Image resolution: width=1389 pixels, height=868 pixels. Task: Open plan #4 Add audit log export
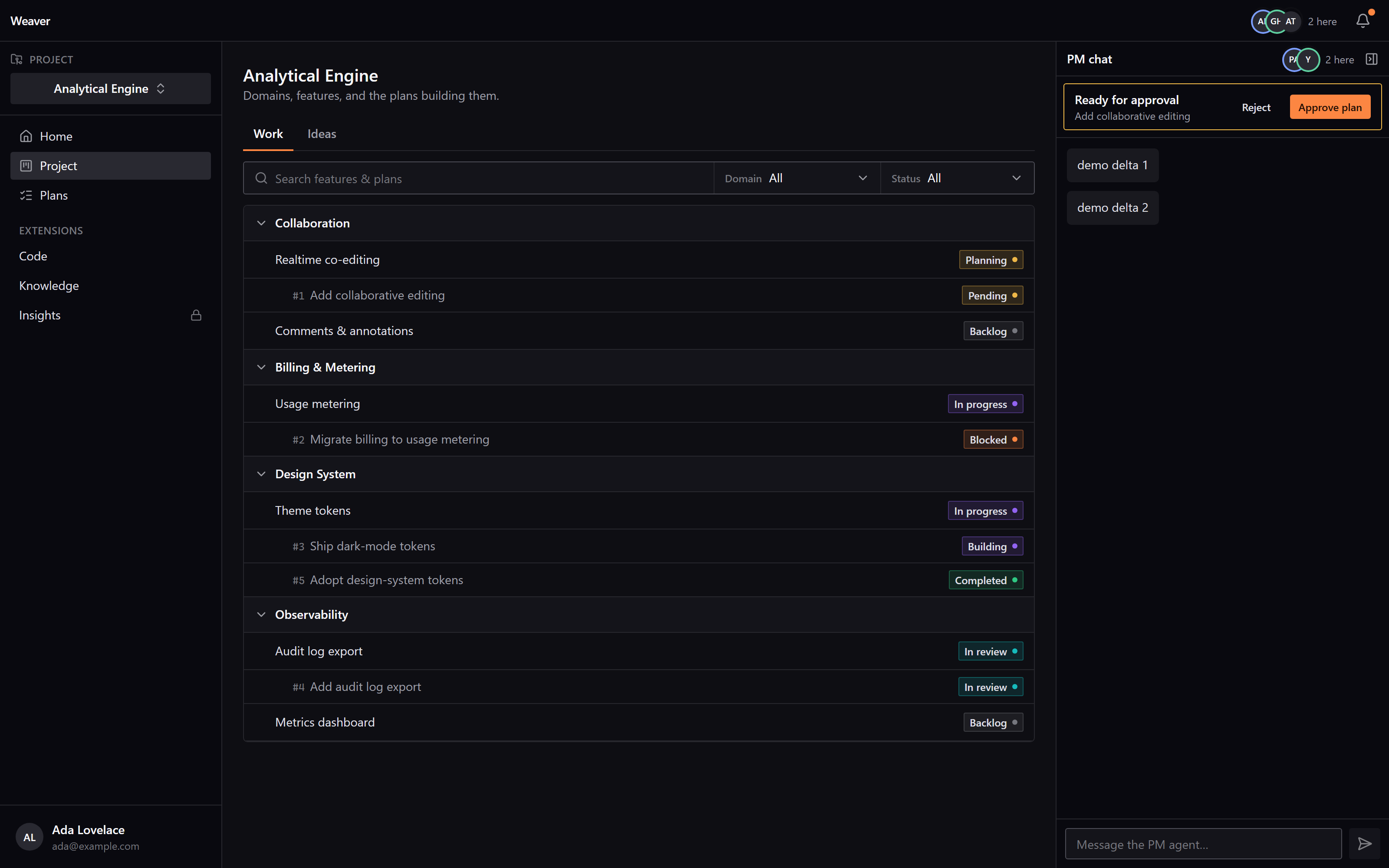coord(638,687)
